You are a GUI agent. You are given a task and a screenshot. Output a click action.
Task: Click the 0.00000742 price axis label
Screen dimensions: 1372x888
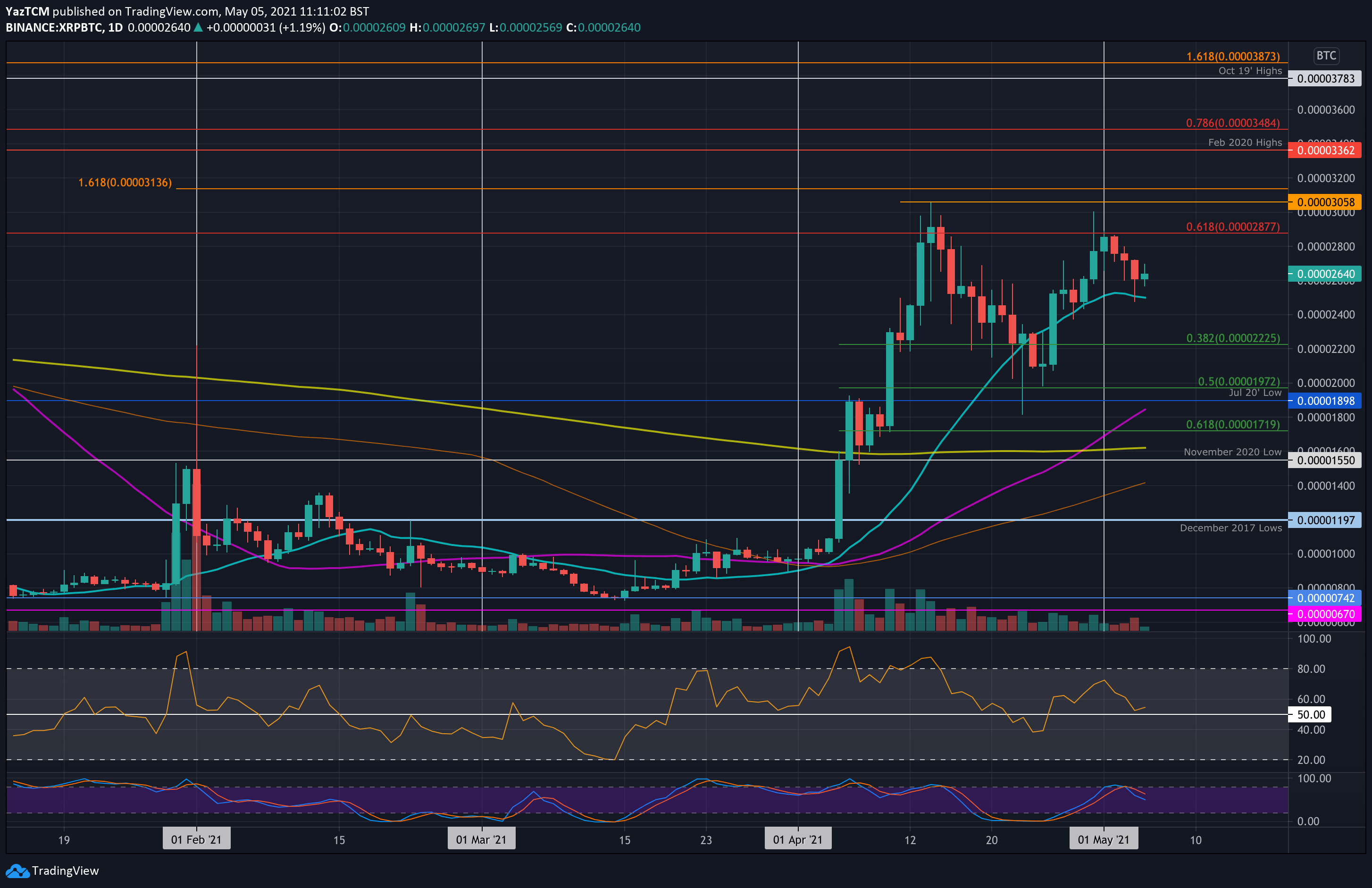(1325, 598)
